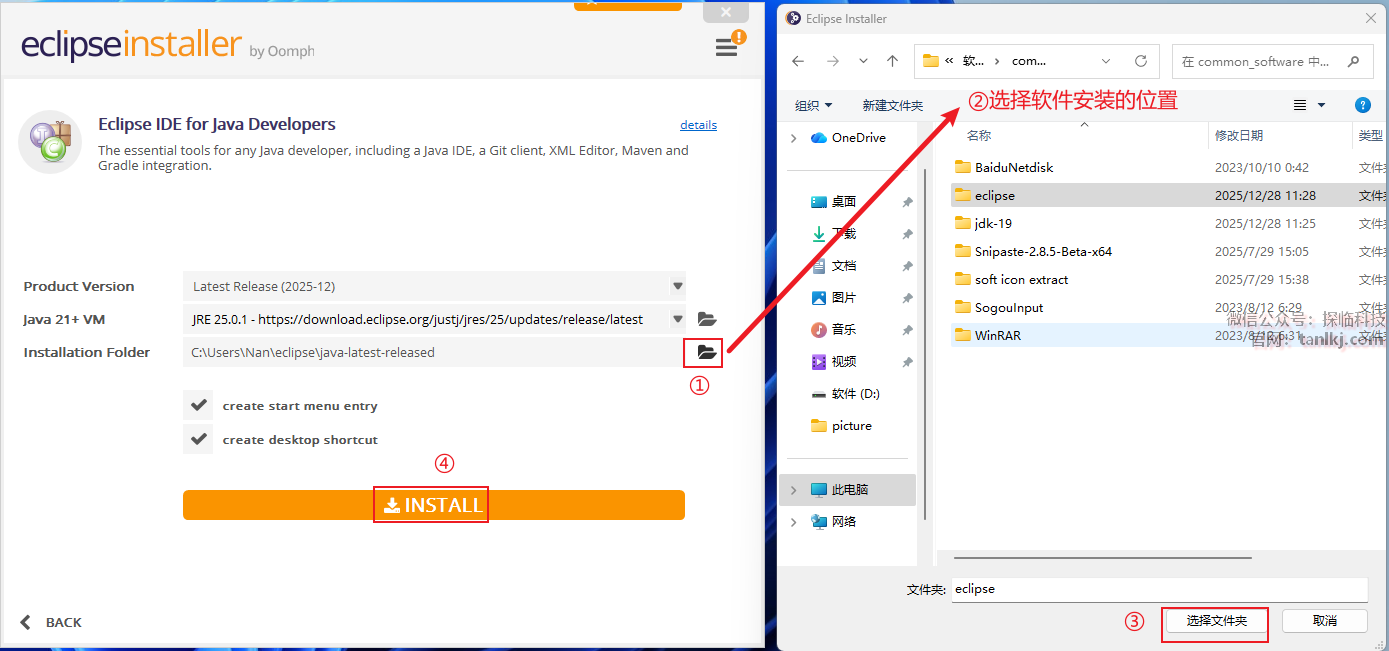Expand the OneDrive tree node
The width and height of the screenshot is (1389, 651).
(794, 138)
